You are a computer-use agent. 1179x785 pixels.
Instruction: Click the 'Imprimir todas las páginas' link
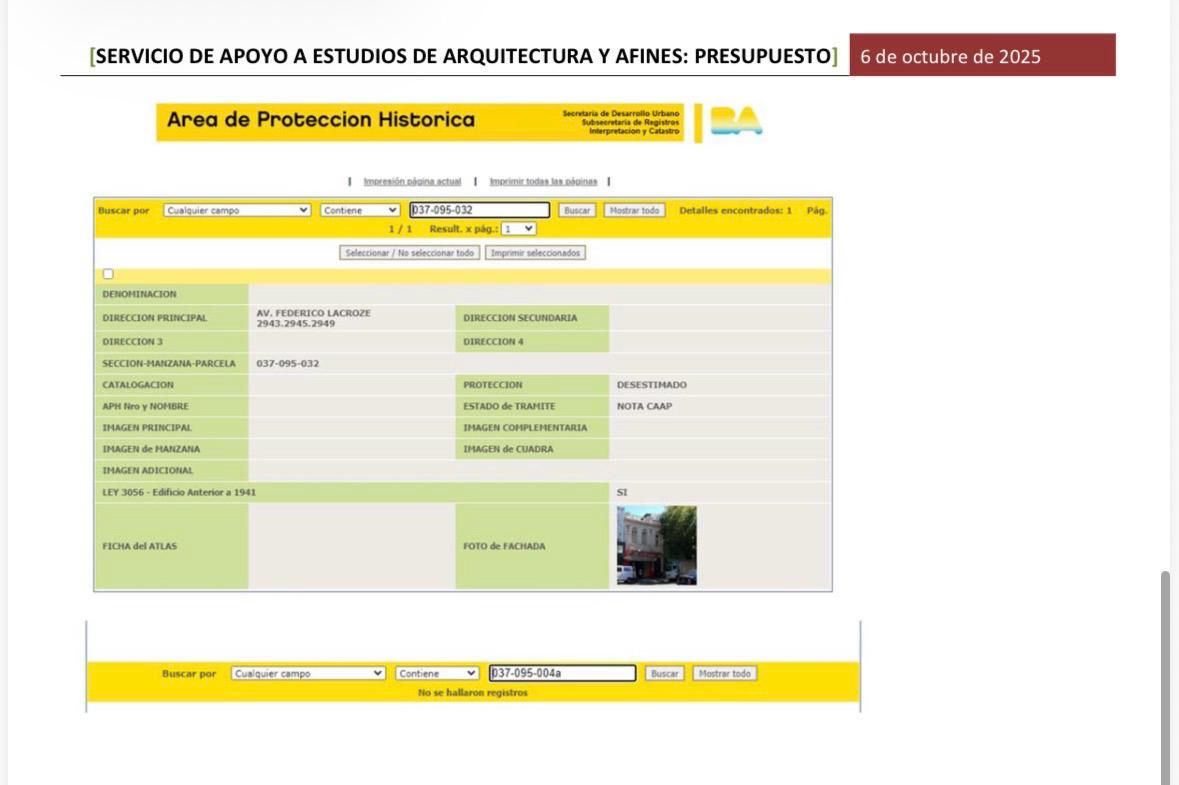(x=543, y=182)
